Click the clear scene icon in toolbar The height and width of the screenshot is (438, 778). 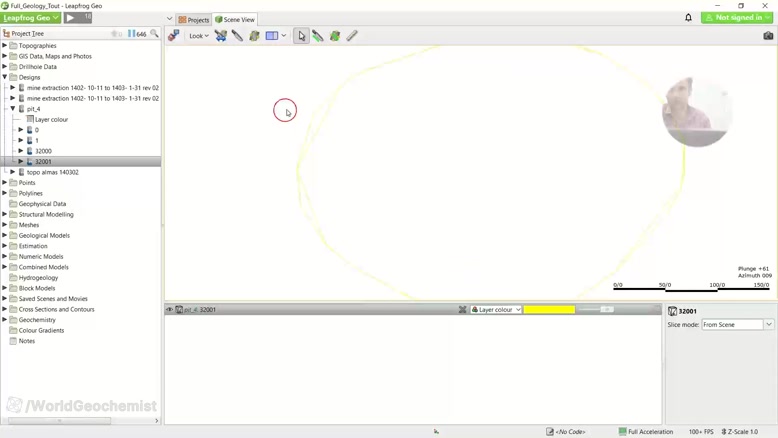[x=221, y=36]
